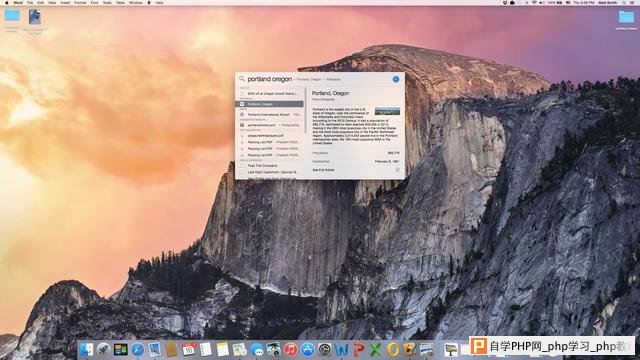Select the Portland International Airport result

coord(269,115)
